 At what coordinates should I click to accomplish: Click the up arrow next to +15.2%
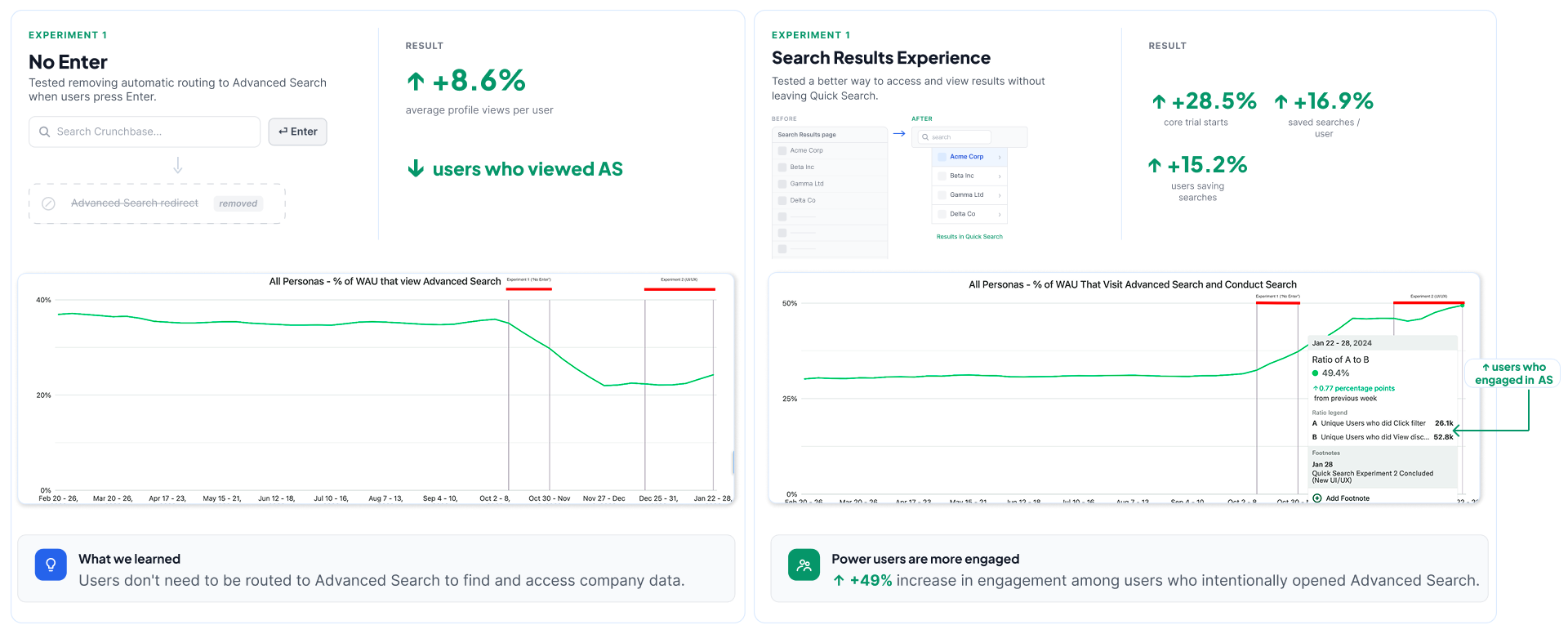(1154, 165)
